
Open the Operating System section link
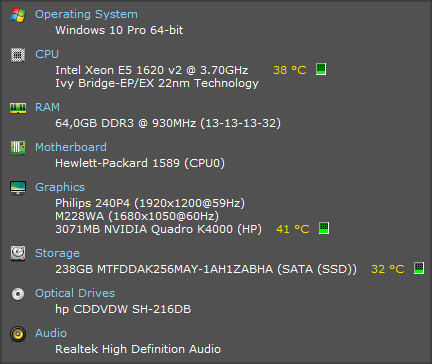point(86,14)
